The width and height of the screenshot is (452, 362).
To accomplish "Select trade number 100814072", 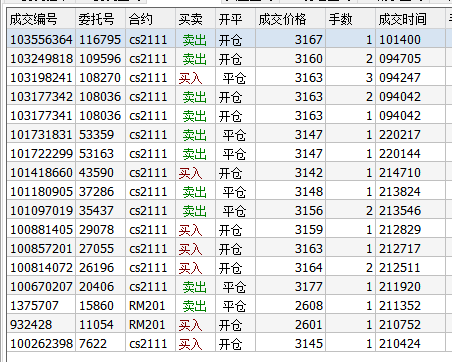I will click(41, 268).
